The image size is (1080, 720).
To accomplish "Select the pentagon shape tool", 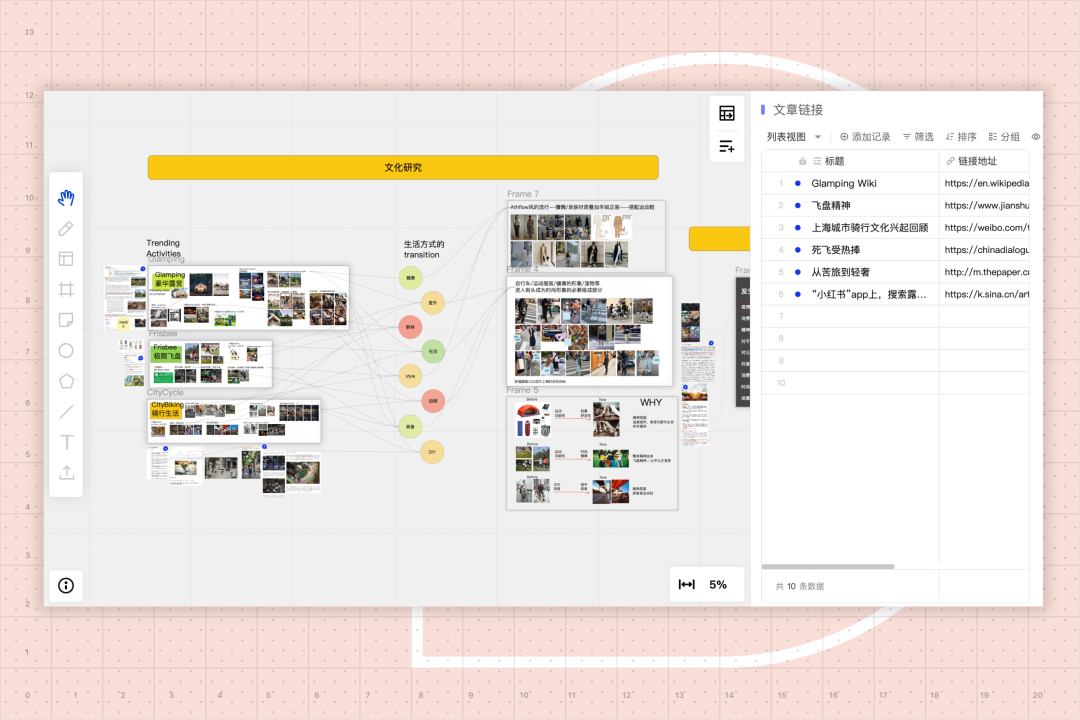I will coord(66,381).
